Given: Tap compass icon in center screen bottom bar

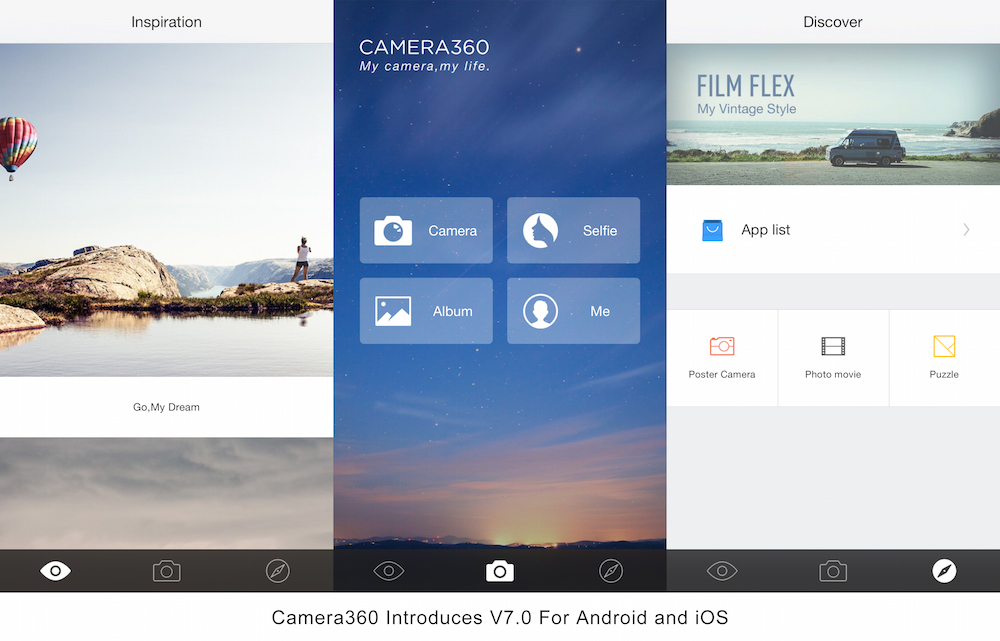Looking at the screenshot, I should [x=611, y=571].
